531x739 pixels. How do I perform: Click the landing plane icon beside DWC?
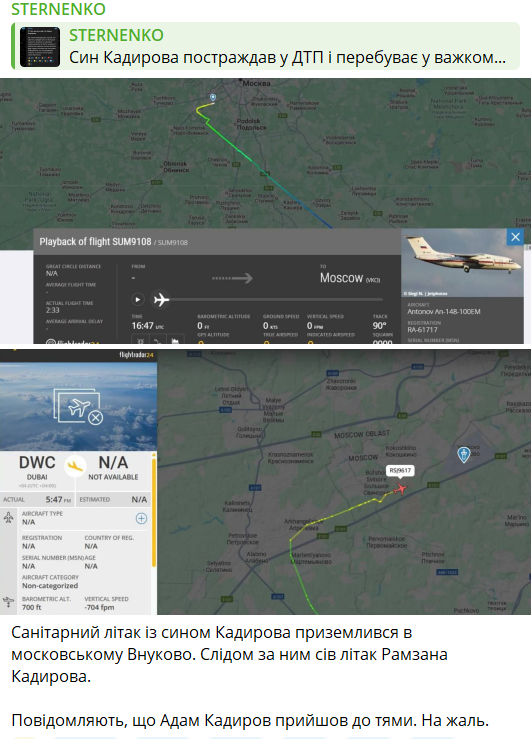(75, 466)
